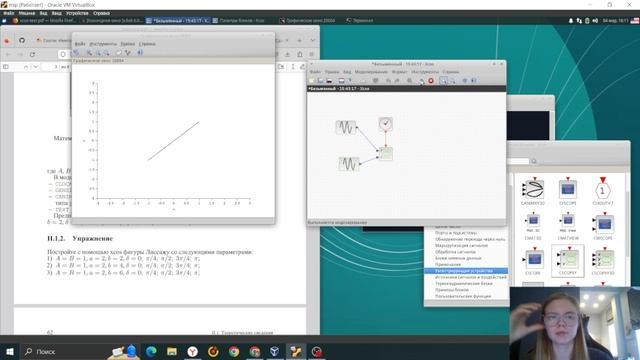Select the upper sine generator block in diagram
Image resolution: width=640 pixels, height=360 pixels.
[346, 127]
